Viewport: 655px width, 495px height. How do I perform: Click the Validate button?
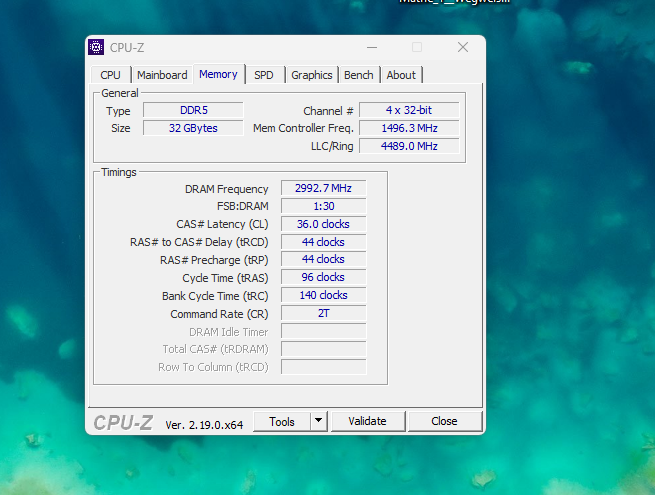click(368, 421)
